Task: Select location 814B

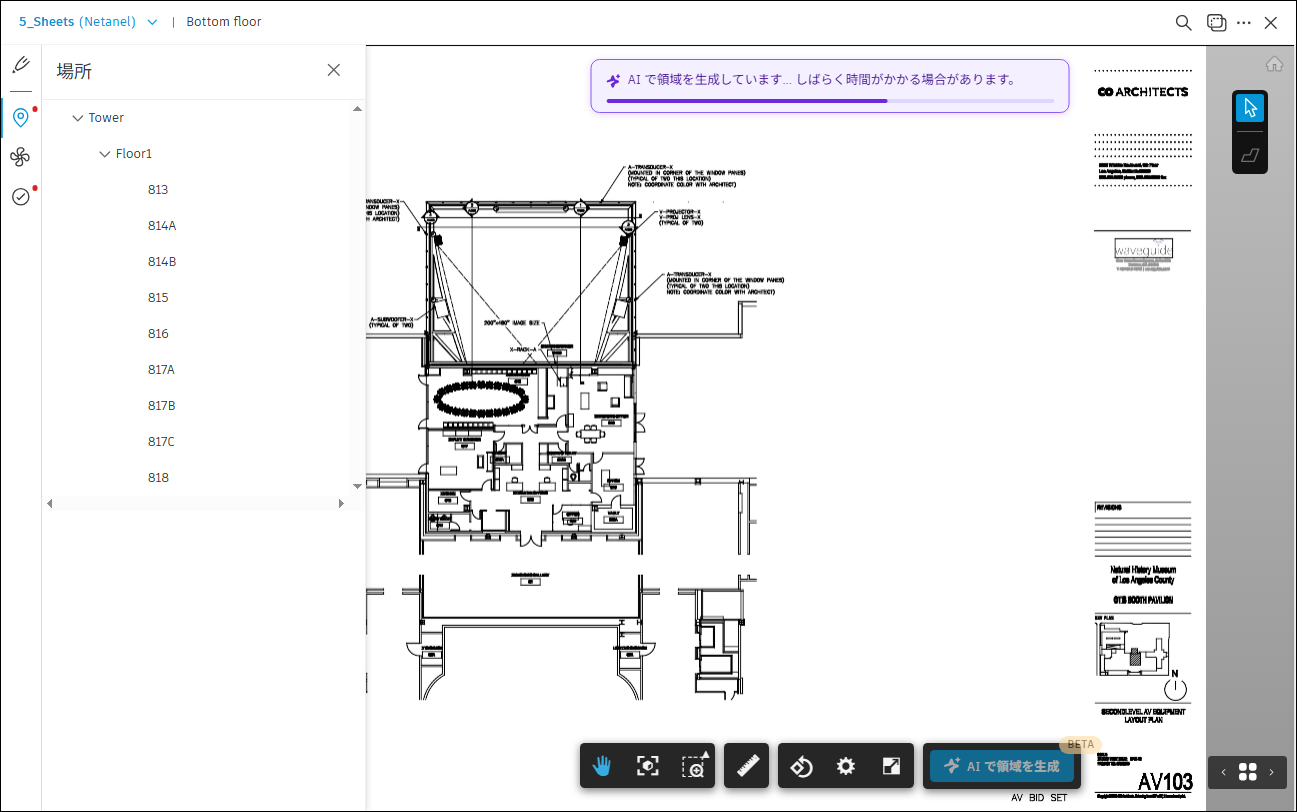Action: click(162, 262)
